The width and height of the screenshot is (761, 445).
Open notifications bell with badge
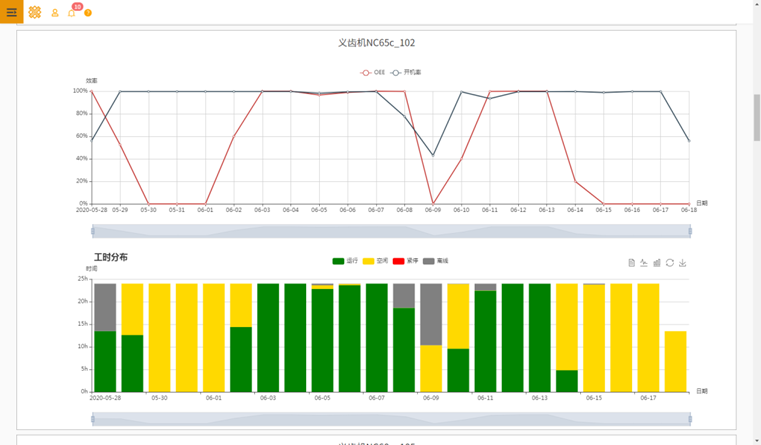[72, 13]
